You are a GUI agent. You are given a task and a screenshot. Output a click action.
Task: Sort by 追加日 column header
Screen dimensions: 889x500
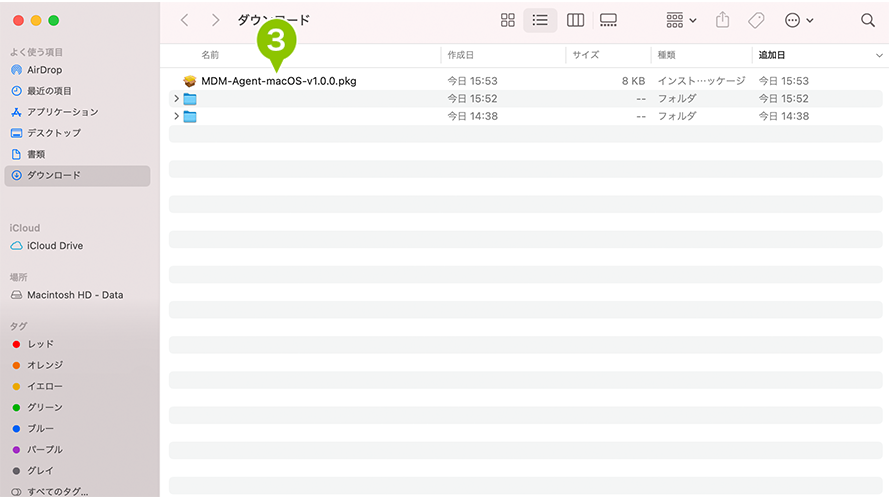coord(772,55)
